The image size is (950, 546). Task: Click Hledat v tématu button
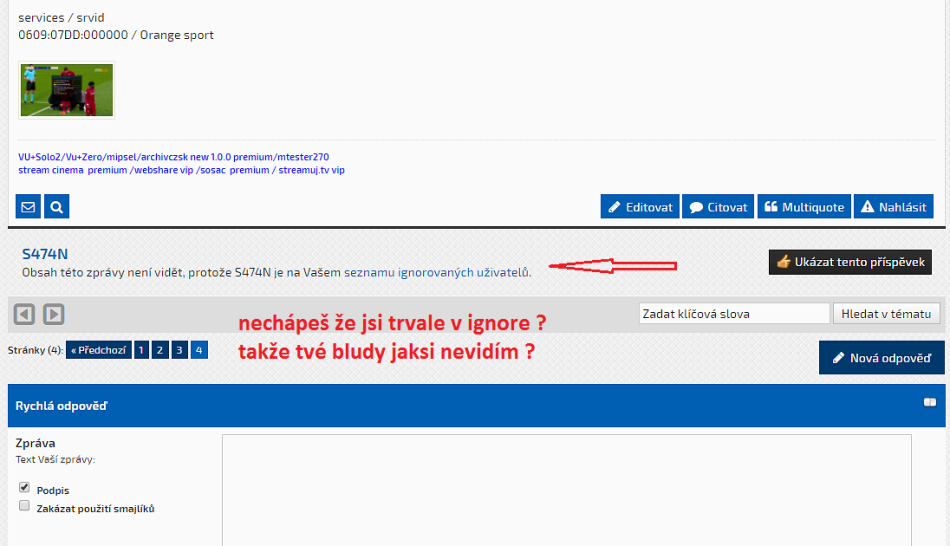coord(886,313)
